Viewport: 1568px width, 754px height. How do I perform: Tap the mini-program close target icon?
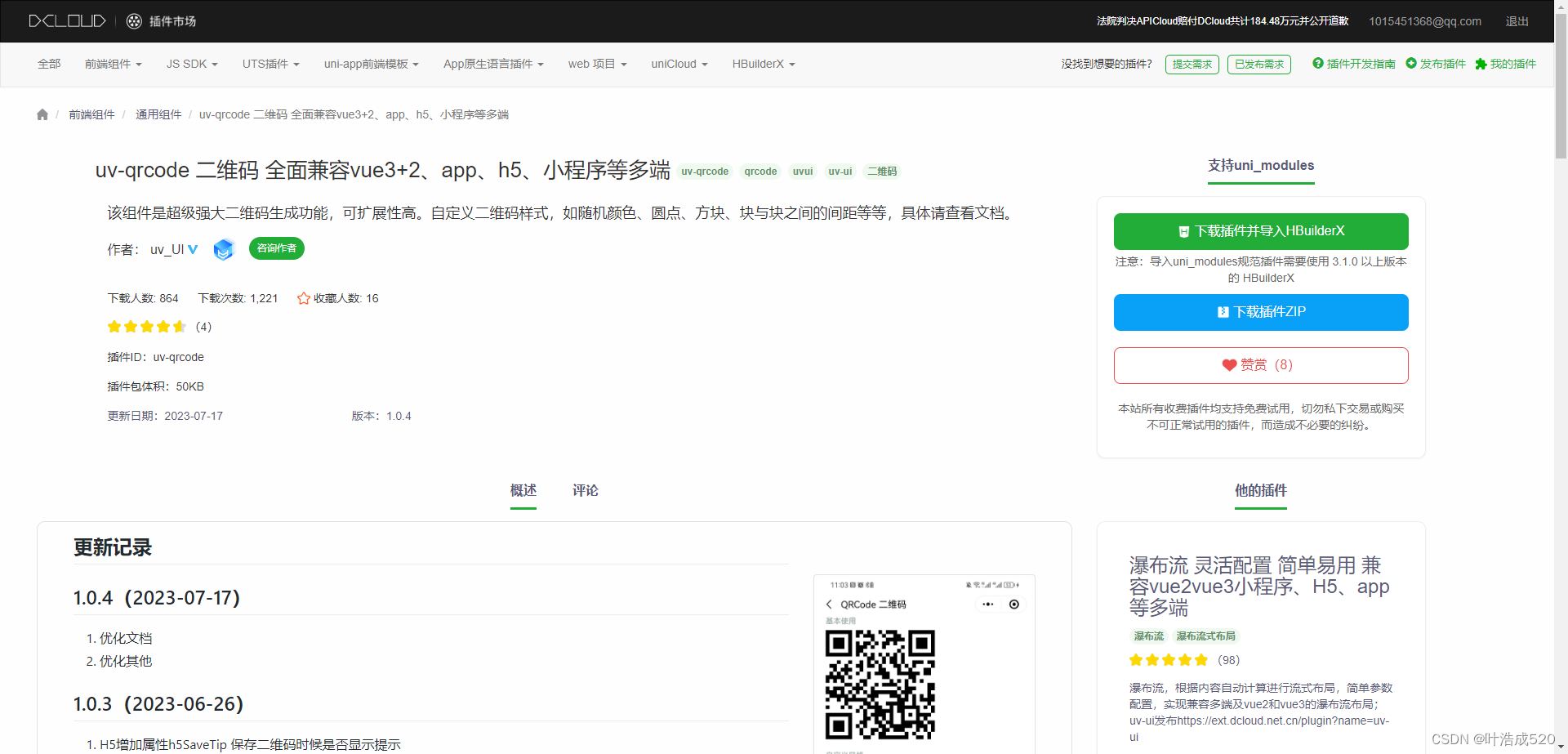click(1013, 605)
